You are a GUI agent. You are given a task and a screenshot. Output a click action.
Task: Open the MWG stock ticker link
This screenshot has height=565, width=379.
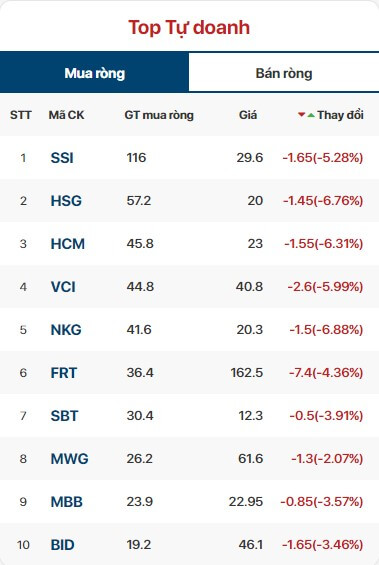[70, 459]
